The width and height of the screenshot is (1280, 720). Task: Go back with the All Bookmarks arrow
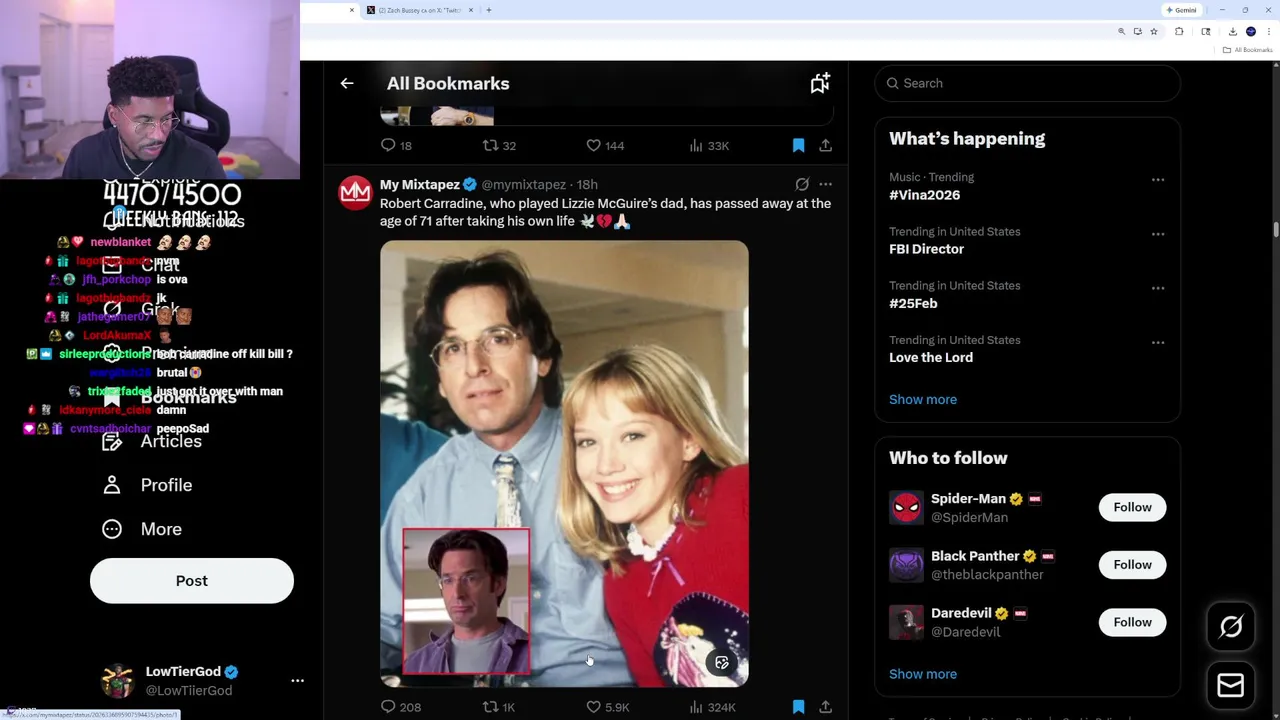[347, 84]
